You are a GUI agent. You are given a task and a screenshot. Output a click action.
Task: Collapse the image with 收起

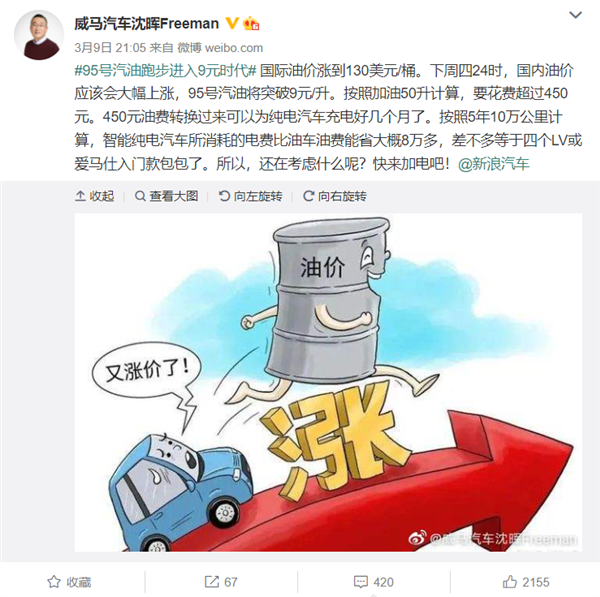click(95, 196)
